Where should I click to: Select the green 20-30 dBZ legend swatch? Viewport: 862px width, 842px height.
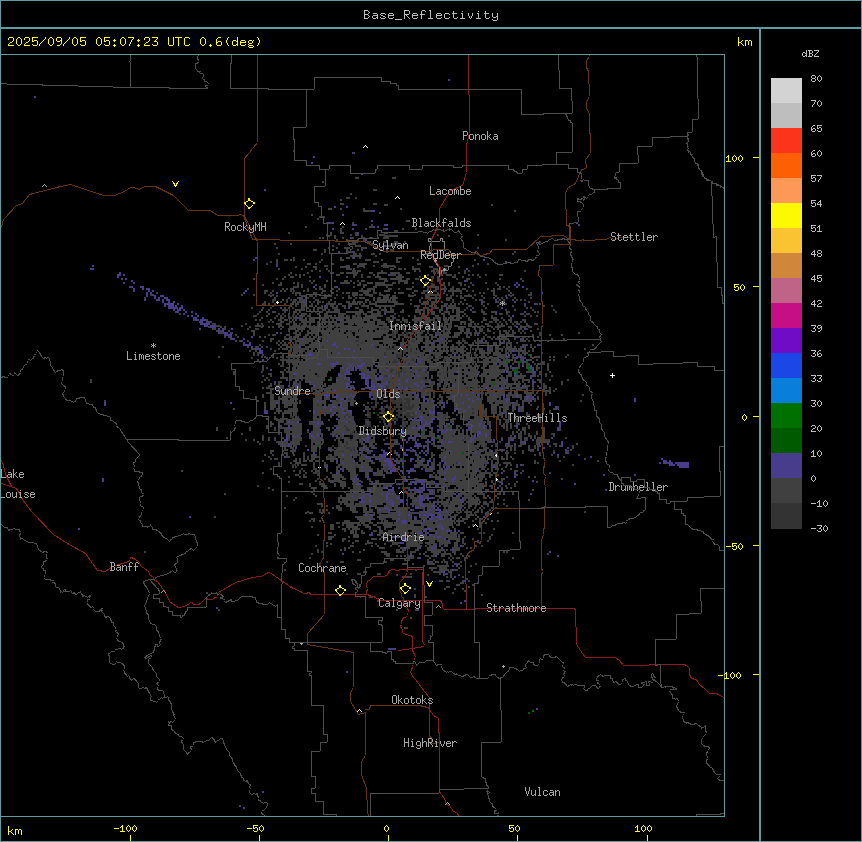tap(786, 416)
